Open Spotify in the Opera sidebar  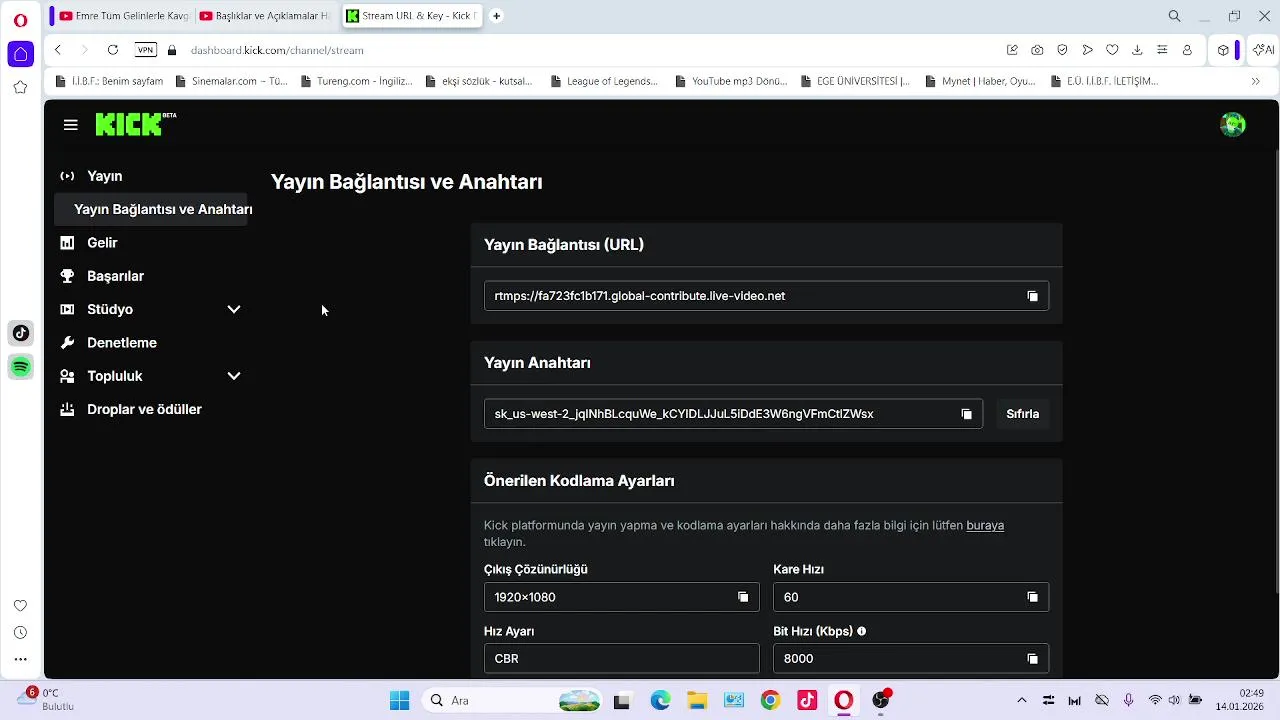click(20, 367)
